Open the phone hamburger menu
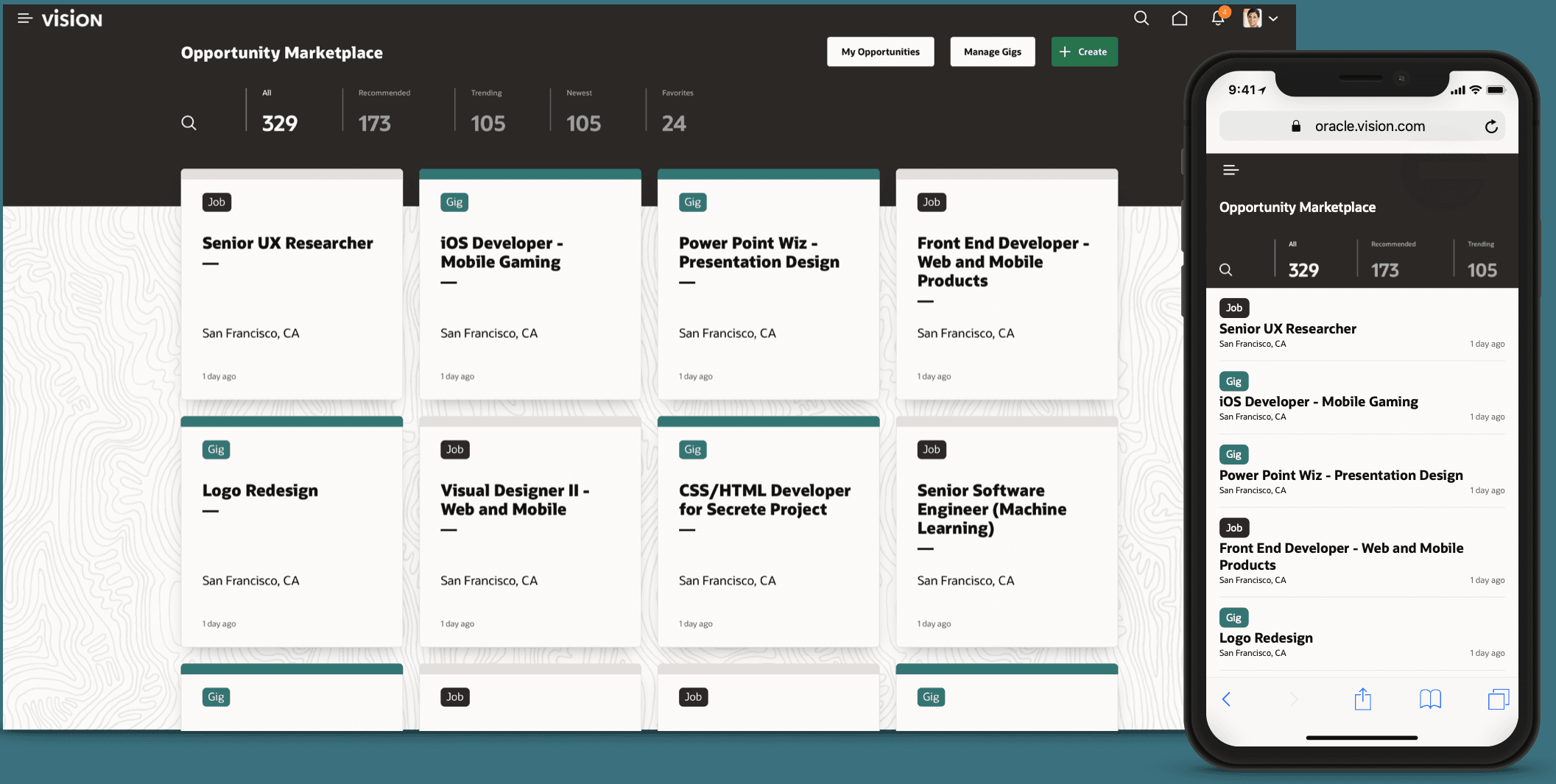 [x=1231, y=170]
